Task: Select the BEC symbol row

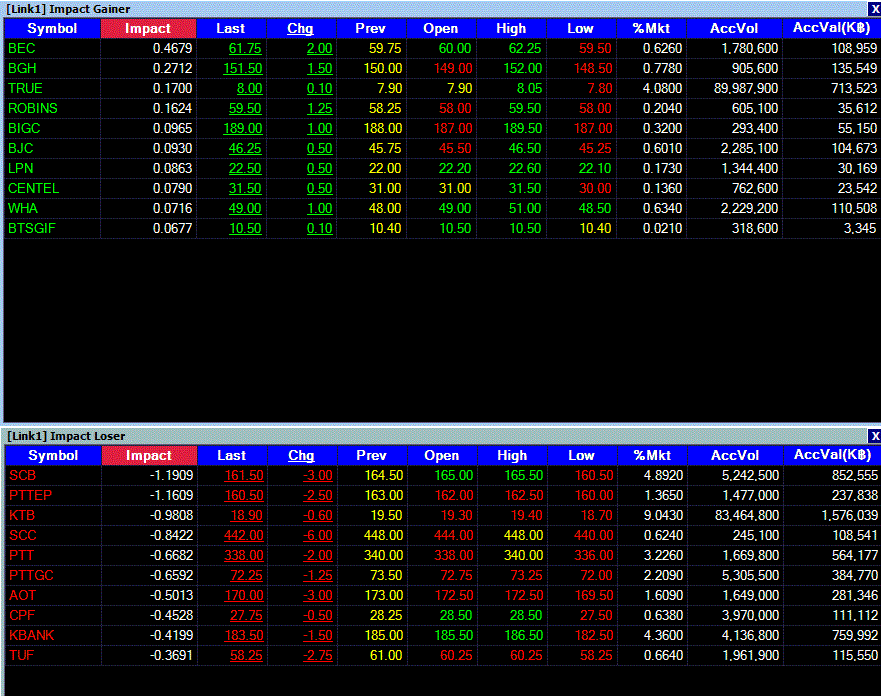Action: 442,48
